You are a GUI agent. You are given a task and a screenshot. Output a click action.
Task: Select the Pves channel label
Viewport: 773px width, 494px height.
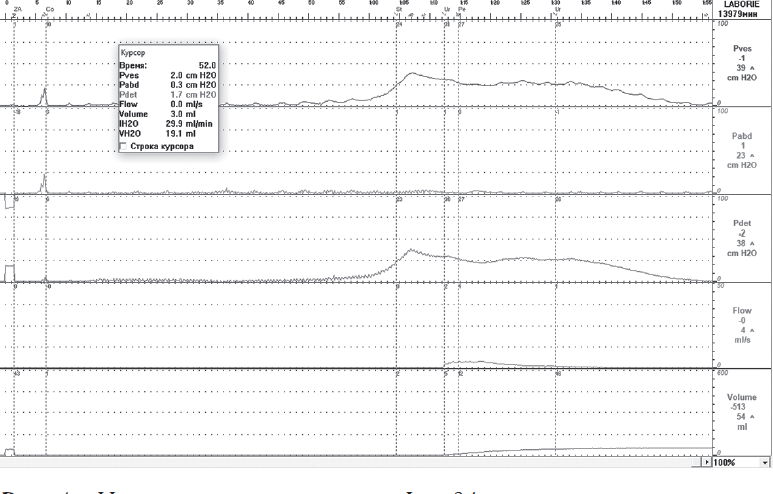click(x=741, y=48)
